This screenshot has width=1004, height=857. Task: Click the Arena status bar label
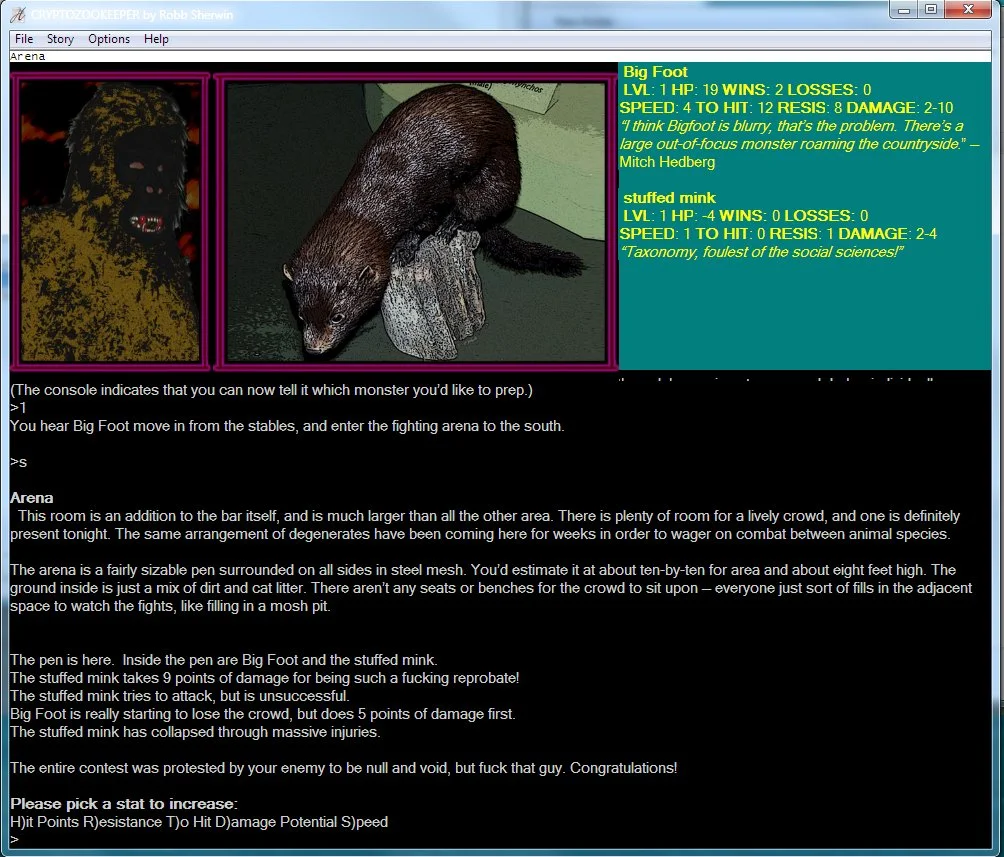27,56
